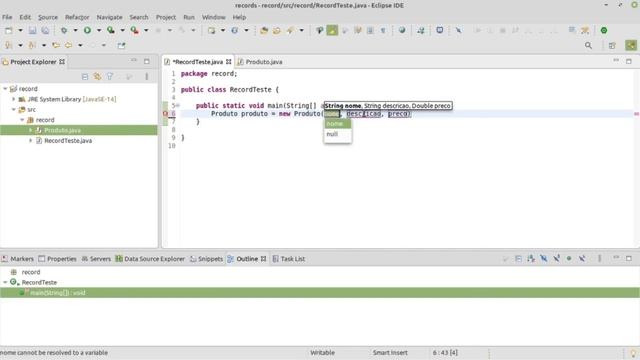Switch to the Servers tab
640x360 pixels.
96,259
